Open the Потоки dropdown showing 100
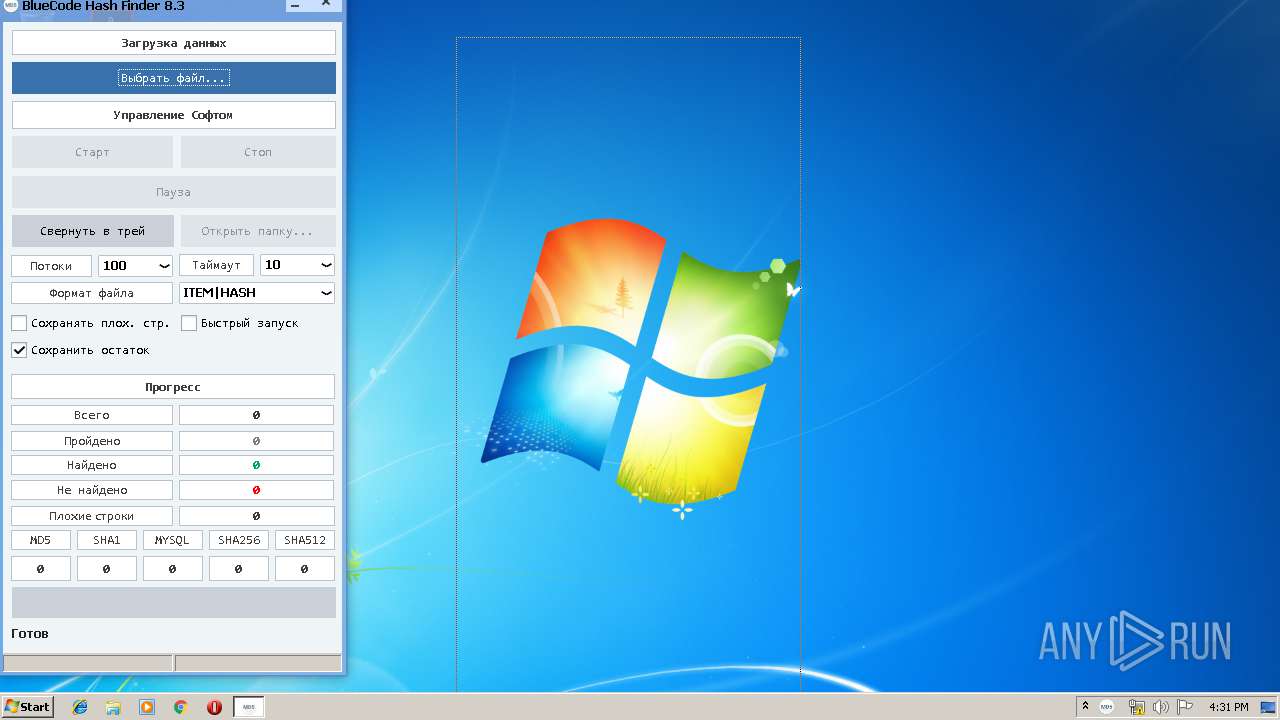1280x720 pixels. click(x=136, y=265)
